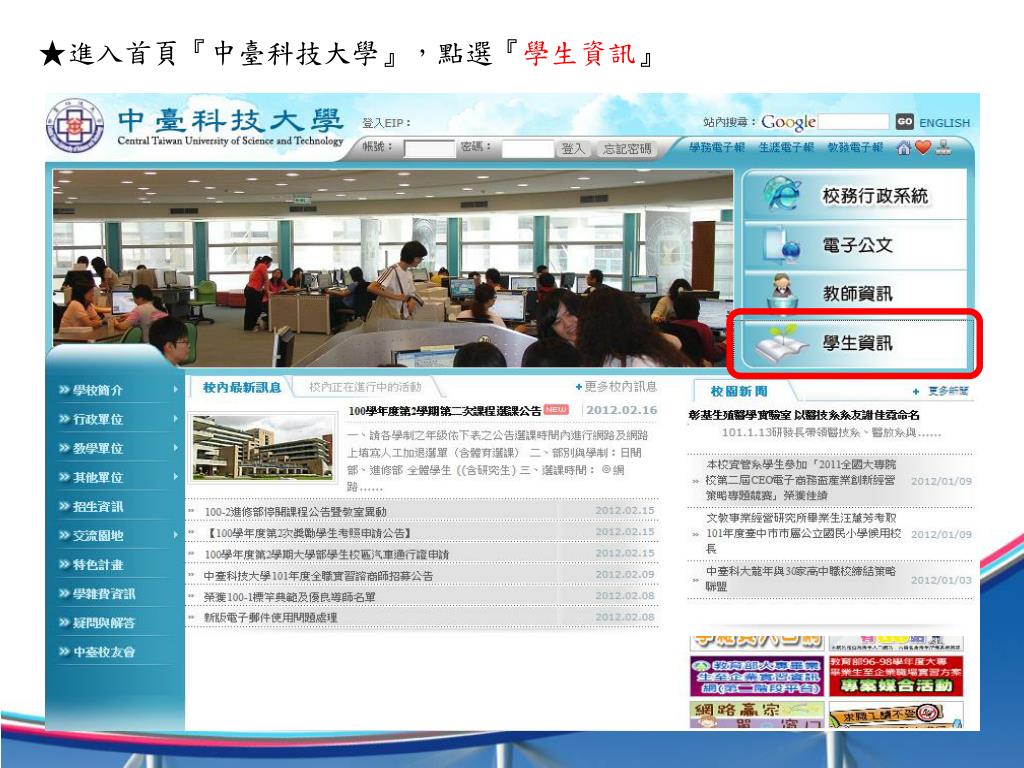Expand the 交流園地 sidebar arrow
Screen dimensions: 1024x768
[x=175, y=535]
